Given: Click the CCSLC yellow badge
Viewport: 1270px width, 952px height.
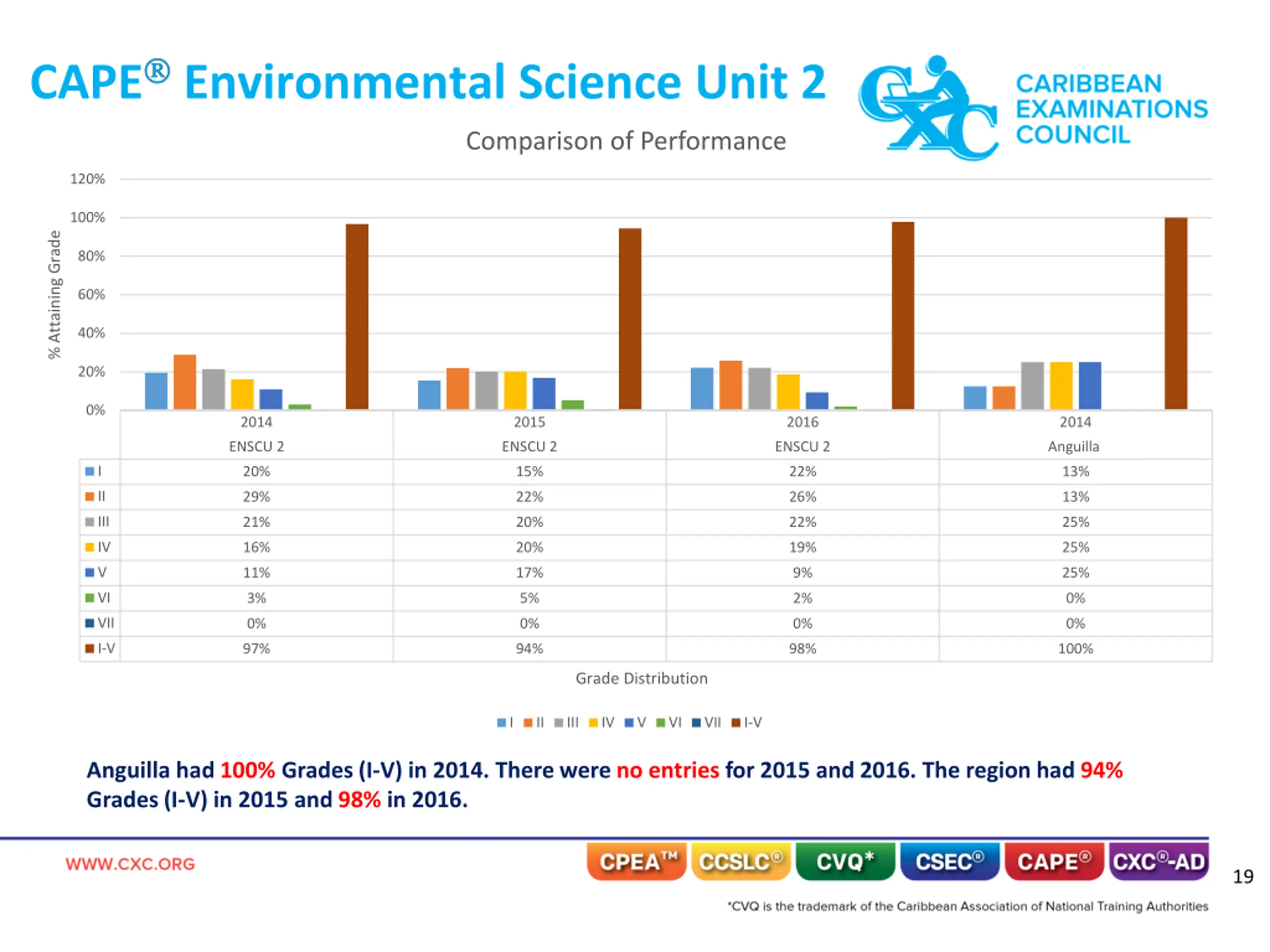Looking at the screenshot, I should pyautogui.click(x=741, y=861).
